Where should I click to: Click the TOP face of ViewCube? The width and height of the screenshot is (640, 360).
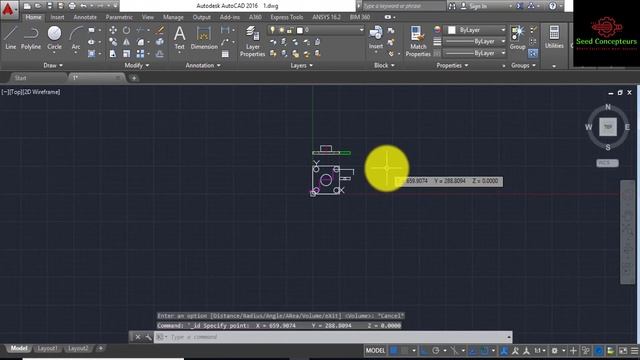click(608, 127)
